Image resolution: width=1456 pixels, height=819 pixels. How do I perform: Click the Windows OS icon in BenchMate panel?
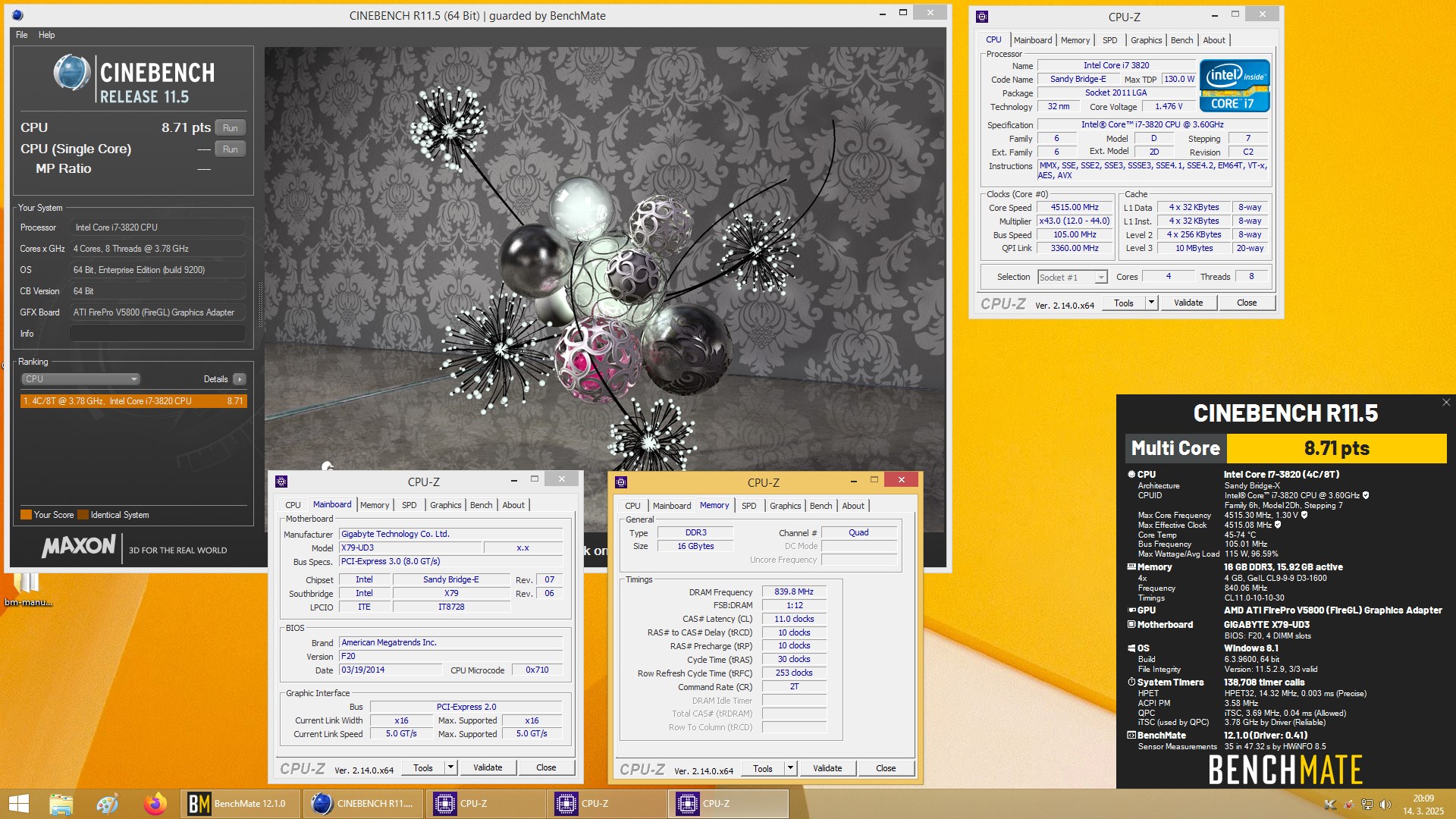point(1131,648)
